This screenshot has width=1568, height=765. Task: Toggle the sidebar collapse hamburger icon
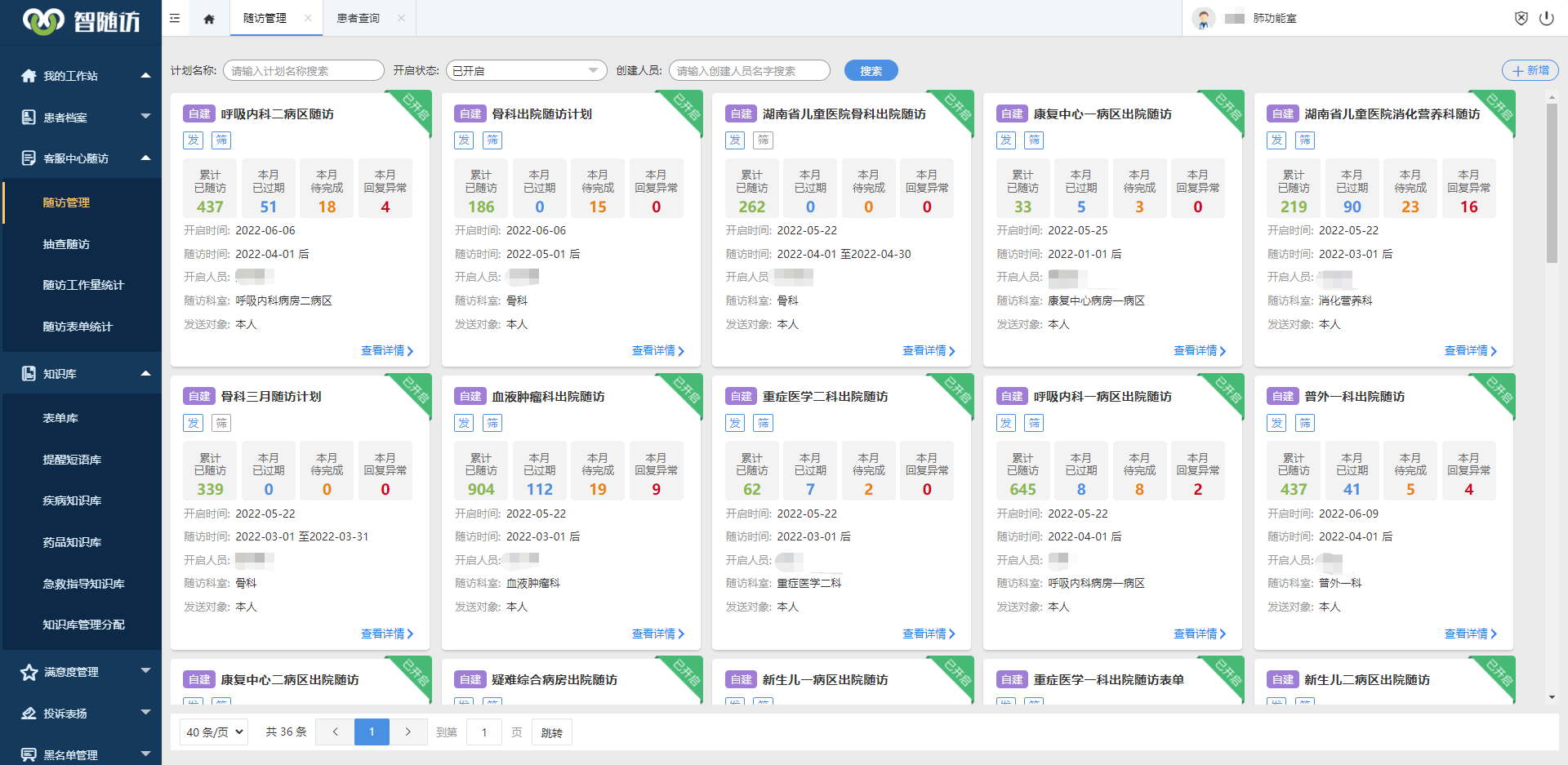point(175,18)
